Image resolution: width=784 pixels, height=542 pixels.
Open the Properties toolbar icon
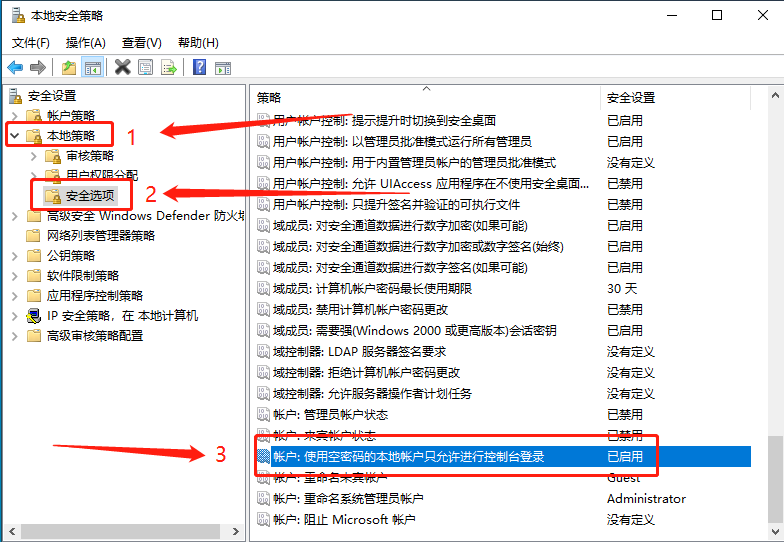point(146,68)
